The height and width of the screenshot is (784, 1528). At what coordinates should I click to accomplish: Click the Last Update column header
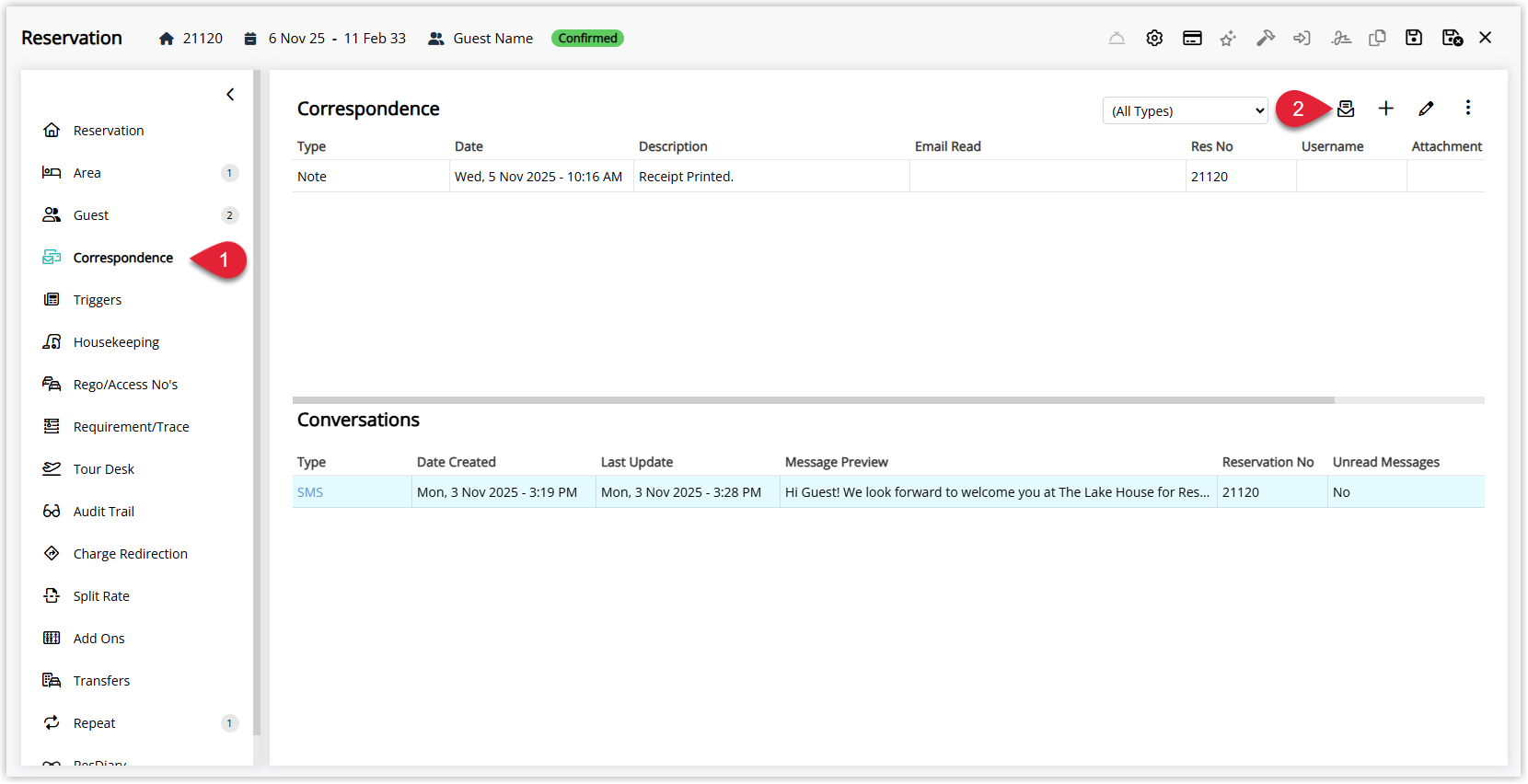pos(637,462)
